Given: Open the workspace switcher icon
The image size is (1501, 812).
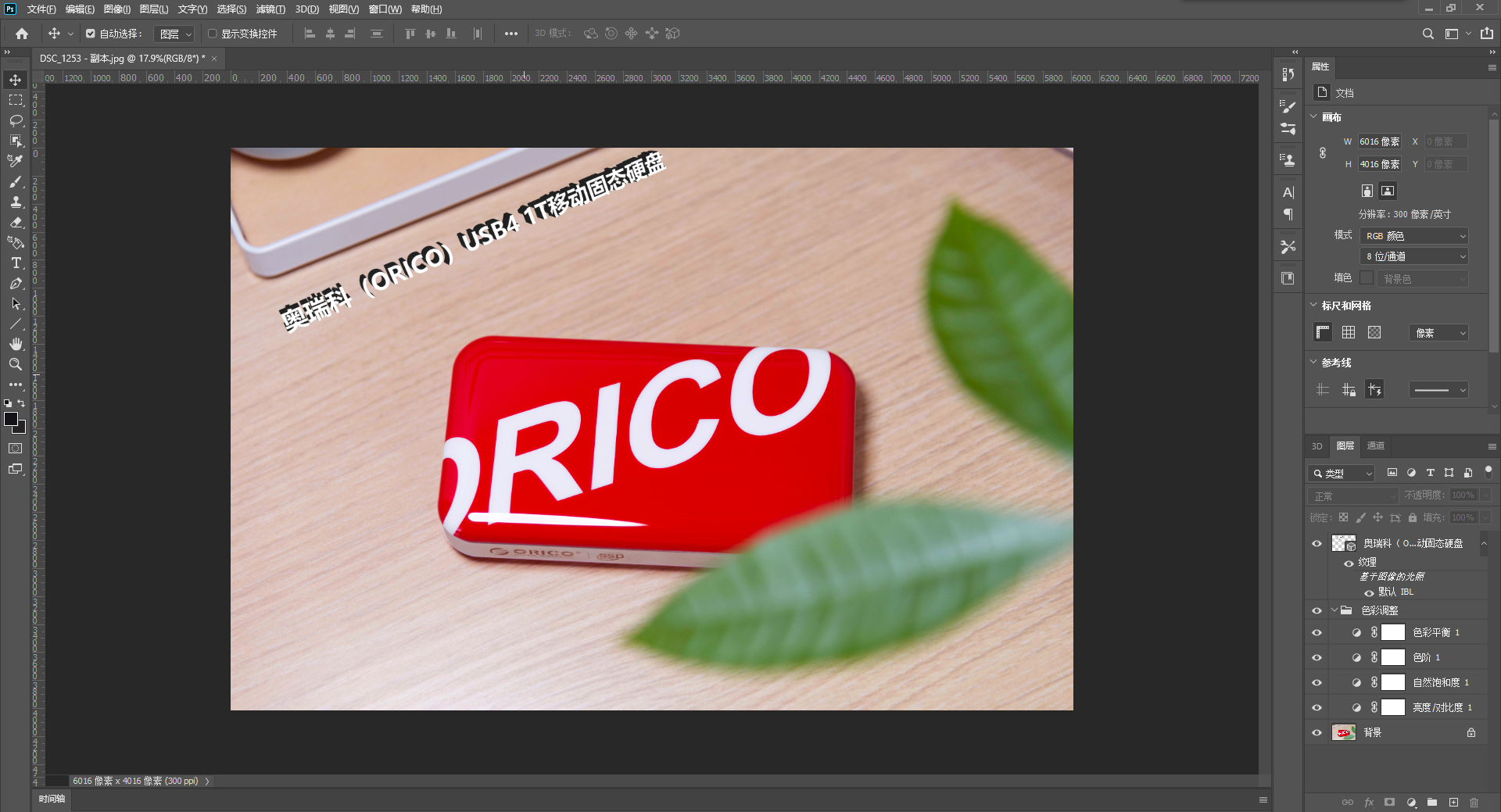Looking at the screenshot, I should 1452,34.
